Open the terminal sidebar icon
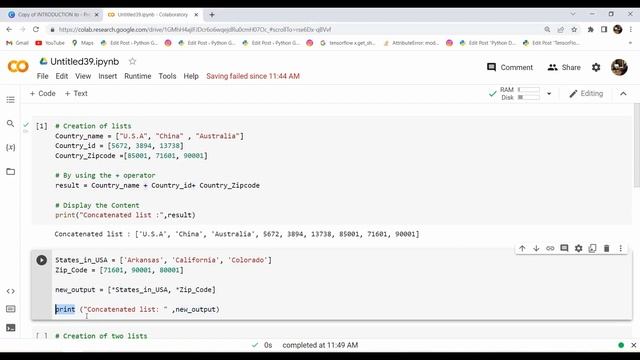The width and height of the screenshot is (640, 360). 11,327
